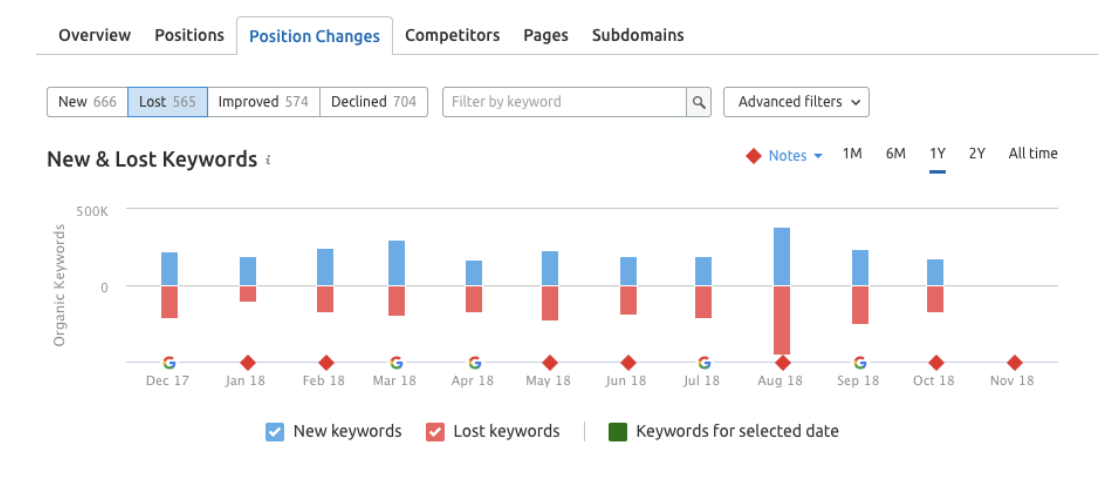1106x480 pixels.
Task: Click the search magnifier icon
Action: click(x=699, y=102)
